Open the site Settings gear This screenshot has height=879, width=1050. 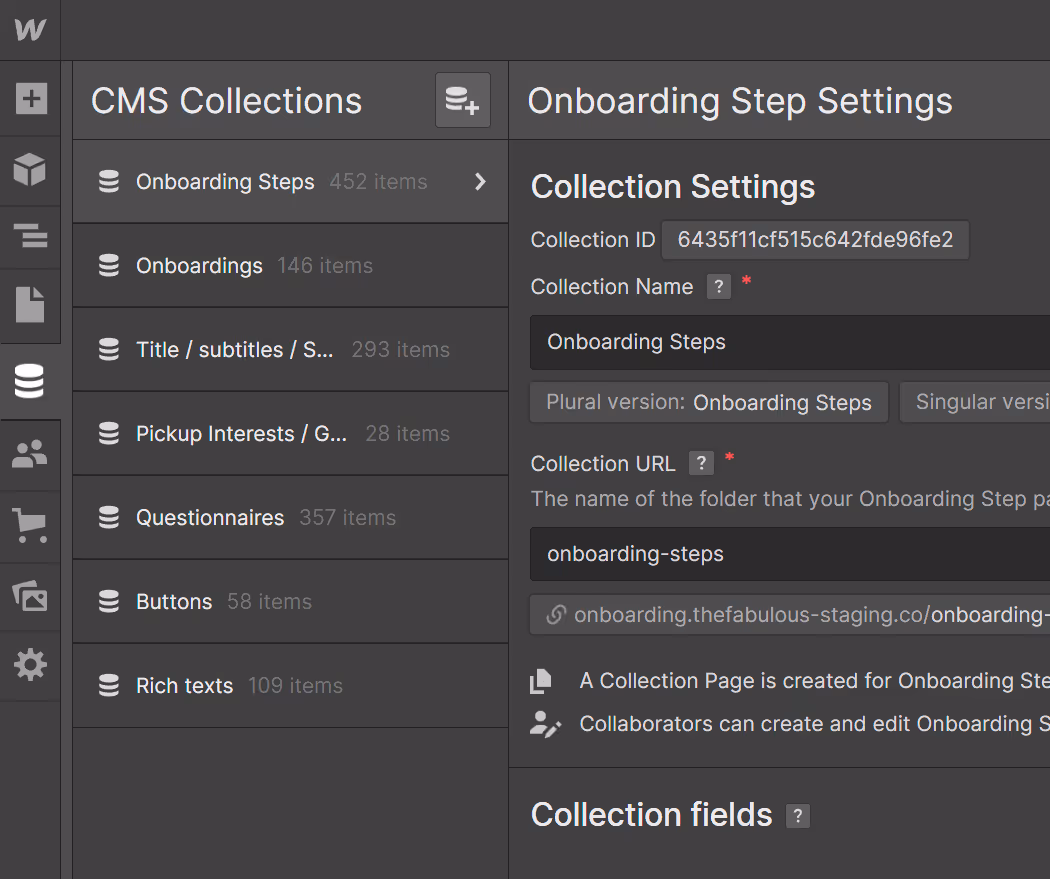pyautogui.click(x=30, y=665)
